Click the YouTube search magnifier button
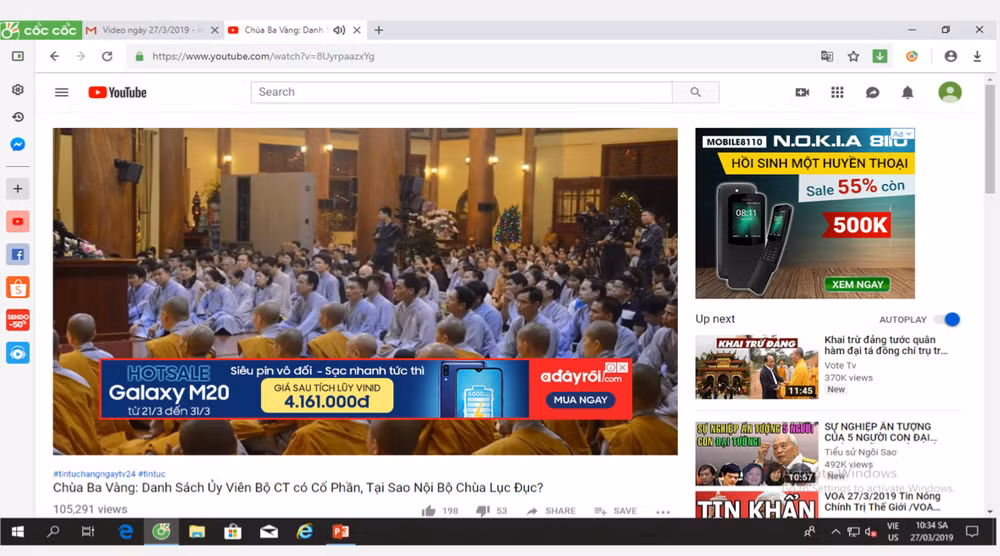Image resolution: width=1000 pixels, height=556 pixels. 695,92
